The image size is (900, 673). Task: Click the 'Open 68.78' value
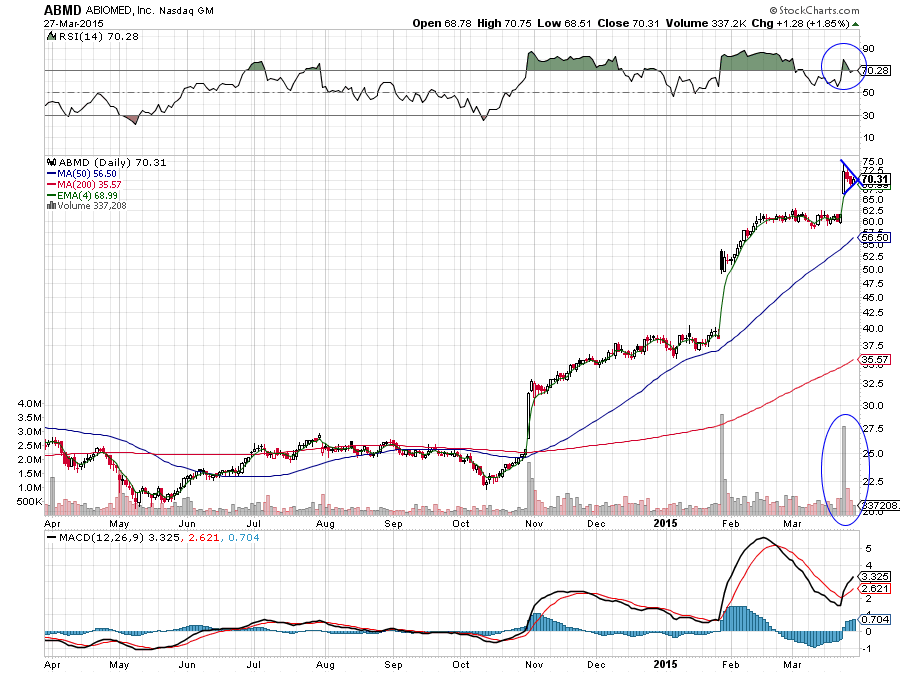pos(442,24)
